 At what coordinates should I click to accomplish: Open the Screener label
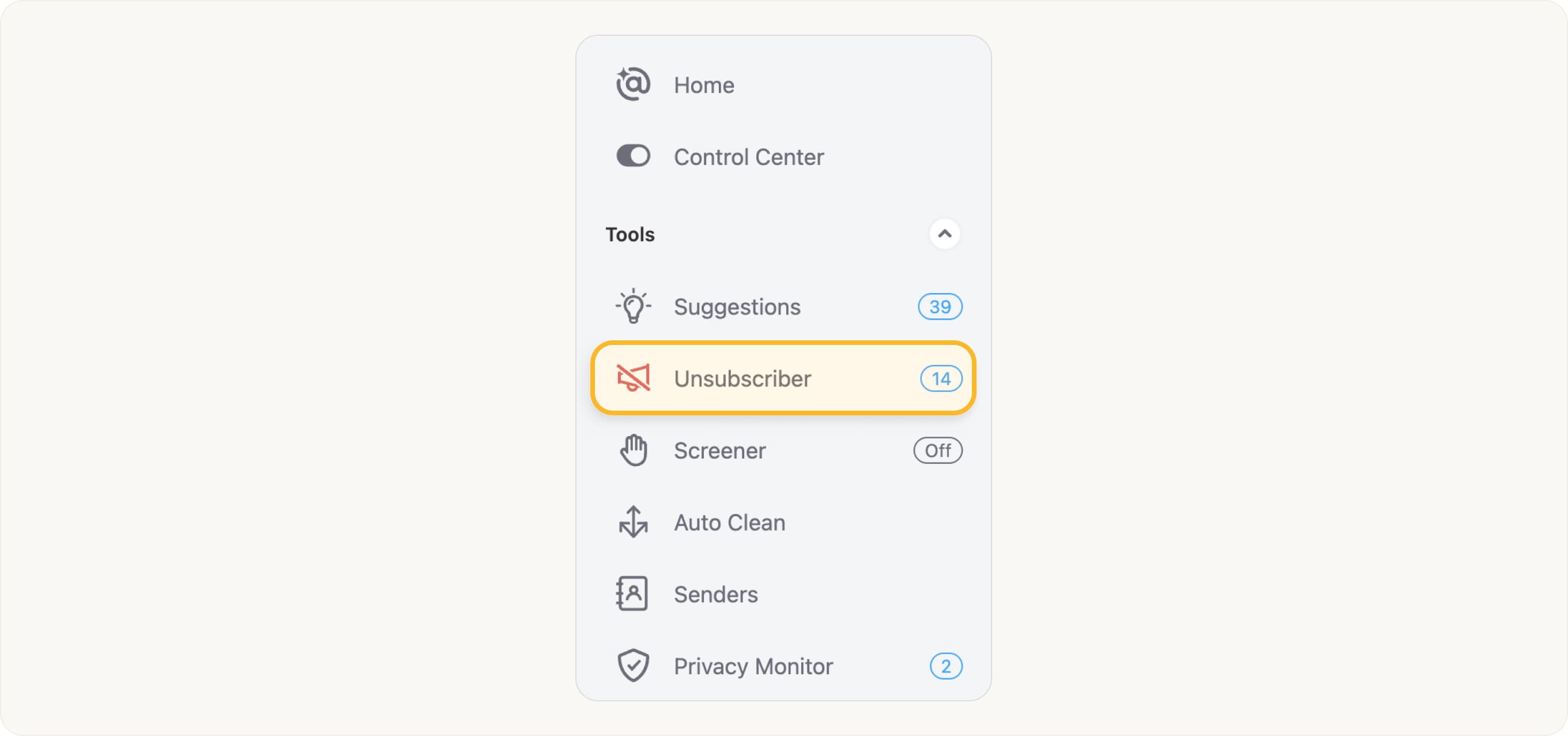coord(719,451)
